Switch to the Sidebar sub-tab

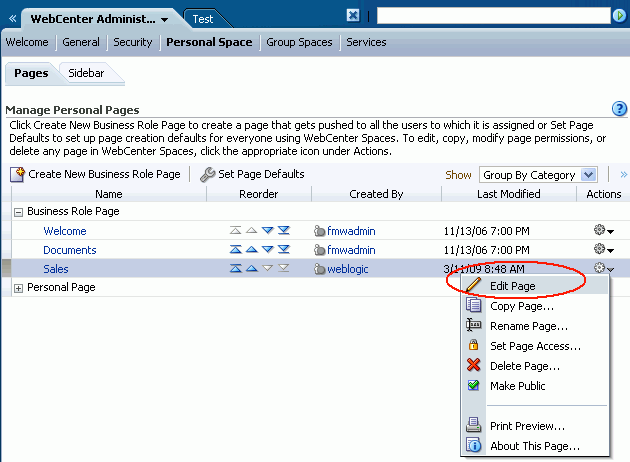(x=86, y=73)
